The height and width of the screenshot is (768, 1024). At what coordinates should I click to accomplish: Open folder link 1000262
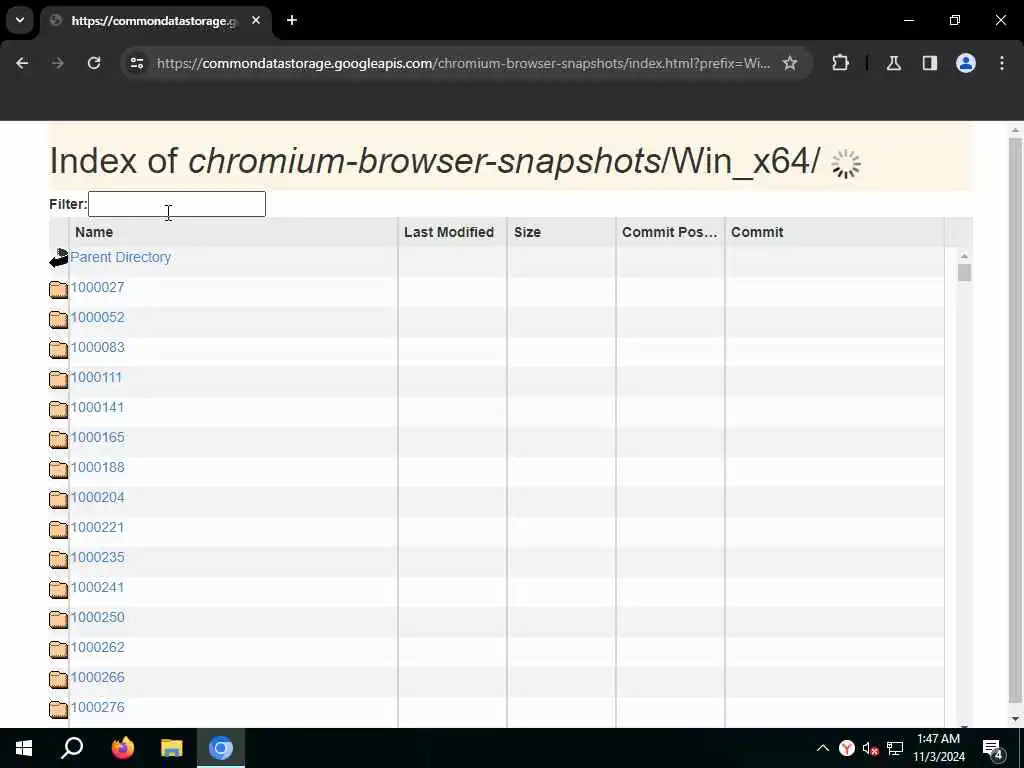pos(97,648)
